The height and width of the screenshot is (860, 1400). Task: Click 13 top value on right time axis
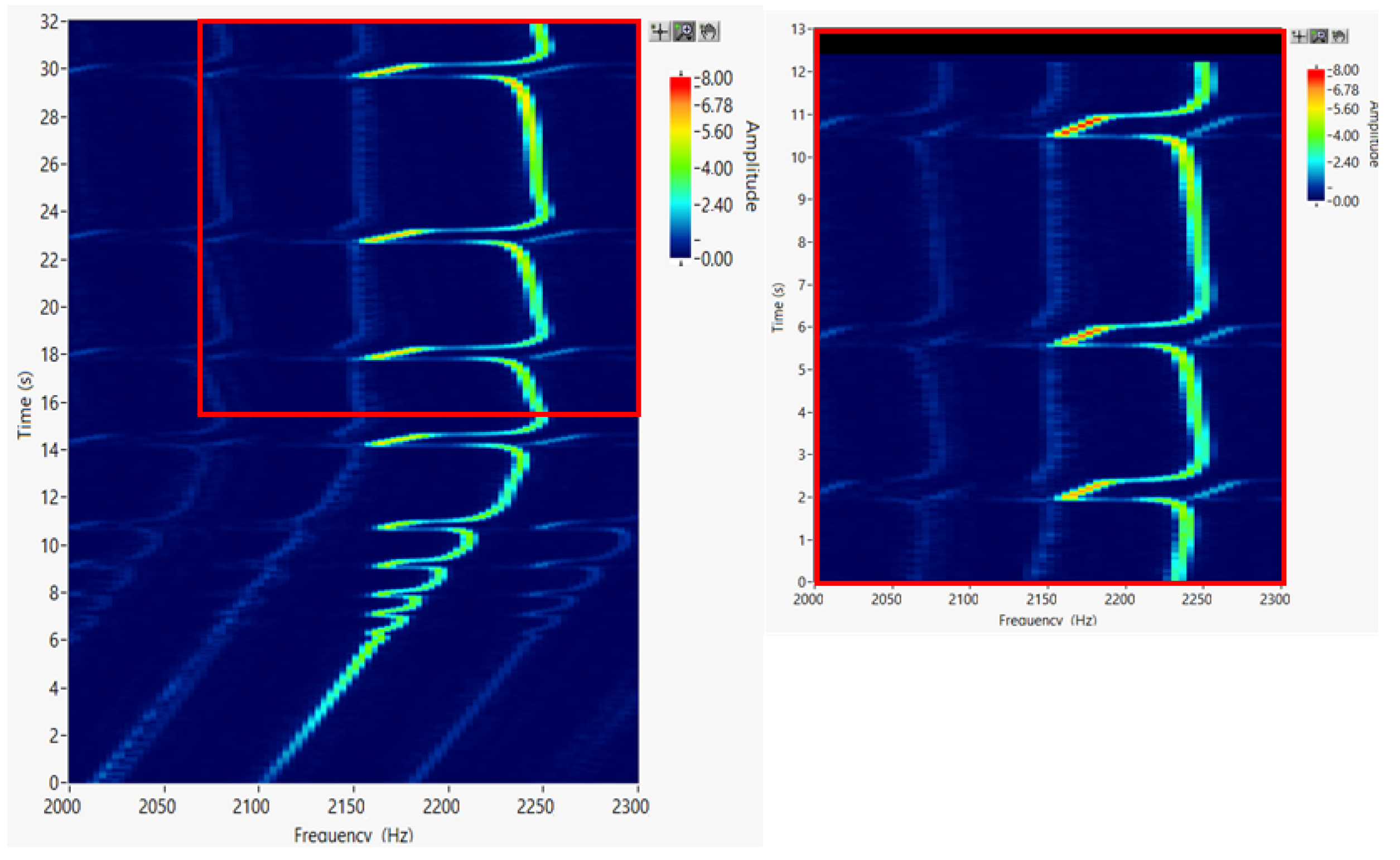click(798, 29)
